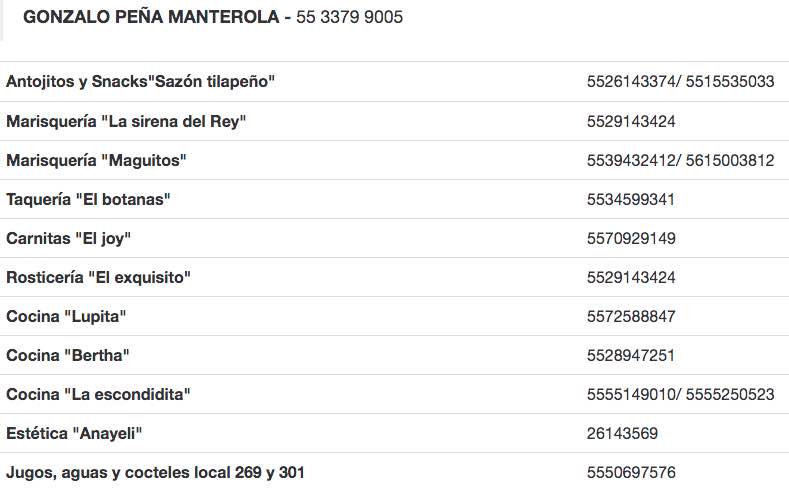Select Marisquería "La sirena del Rey" row label
The width and height of the screenshot is (789, 494).
(126, 121)
